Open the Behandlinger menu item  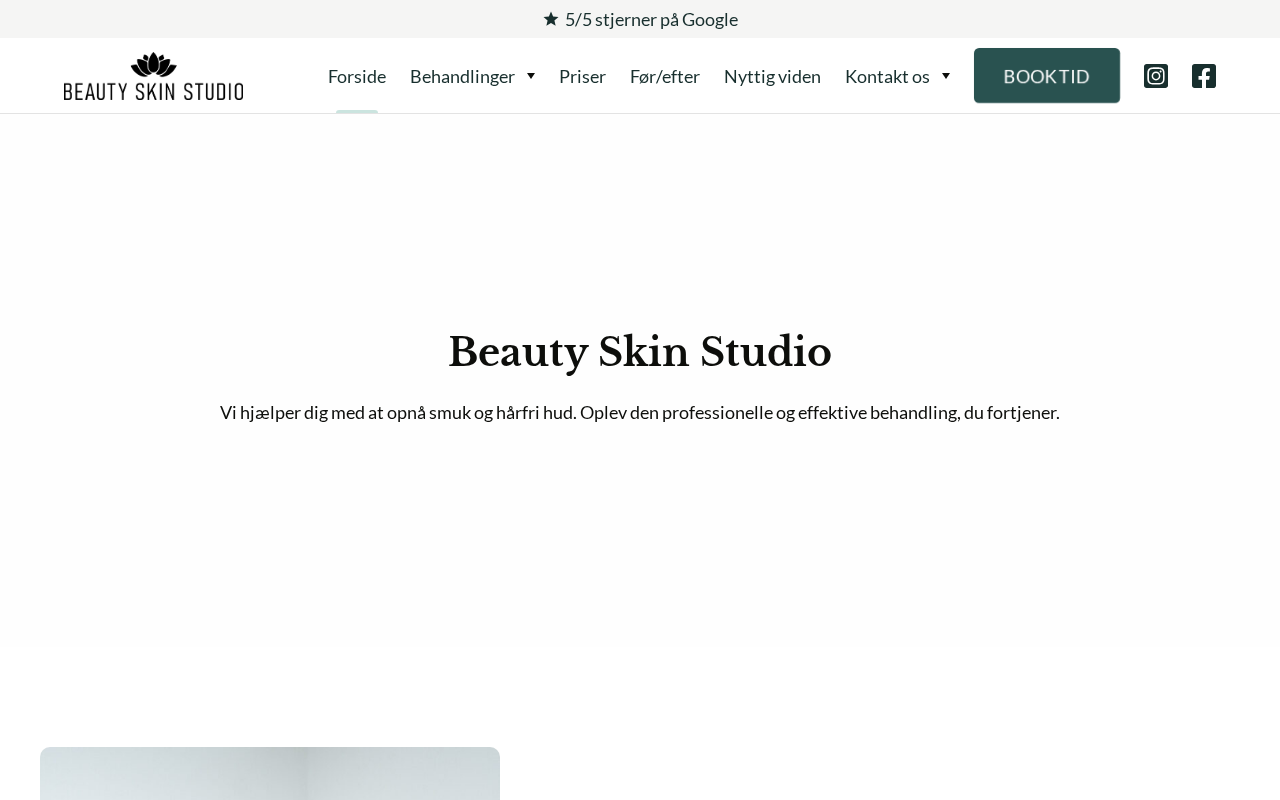tap(462, 76)
